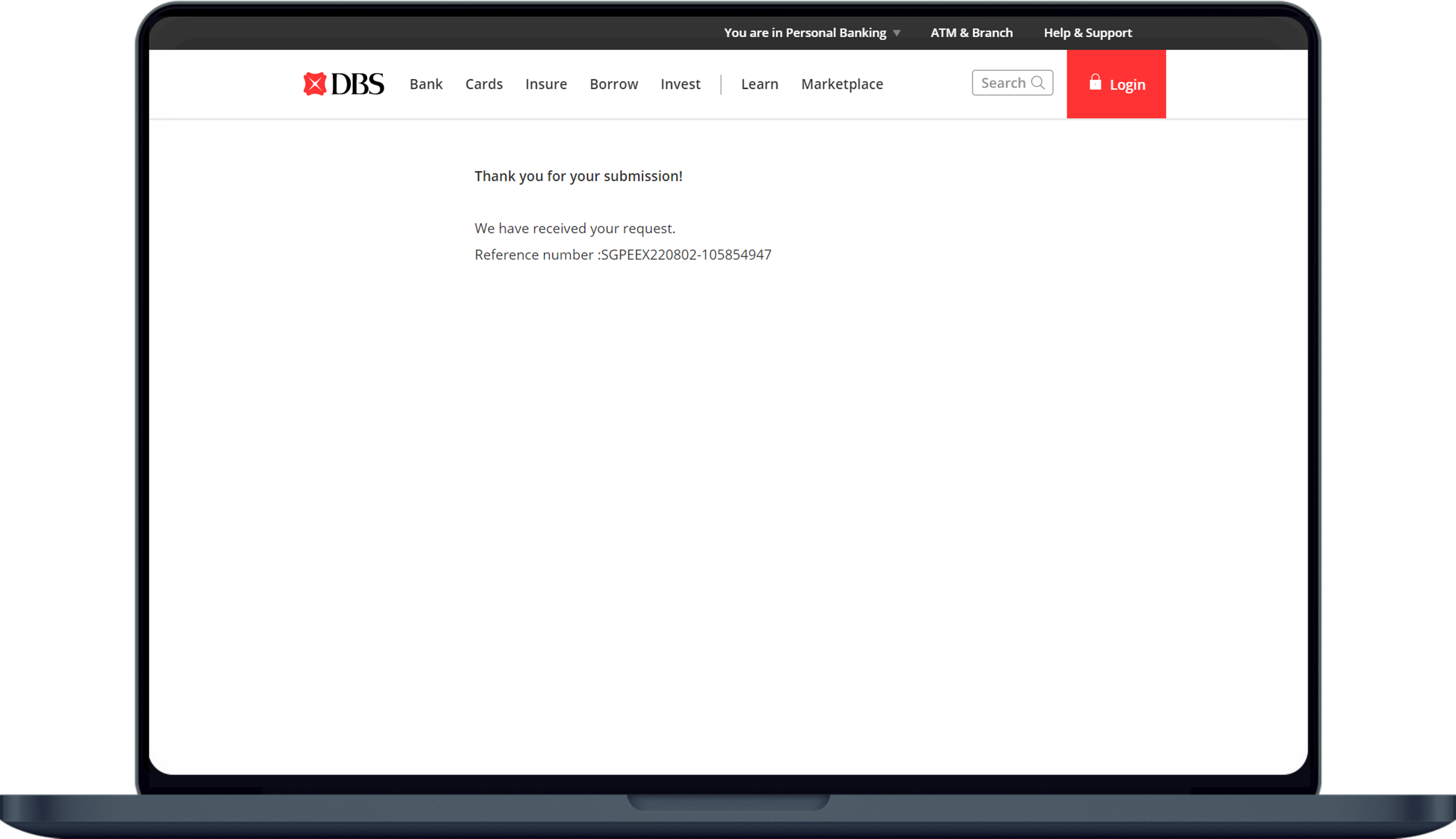Focus the Search input field
This screenshot has height=839, width=1456.
click(x=1003, y=83)
